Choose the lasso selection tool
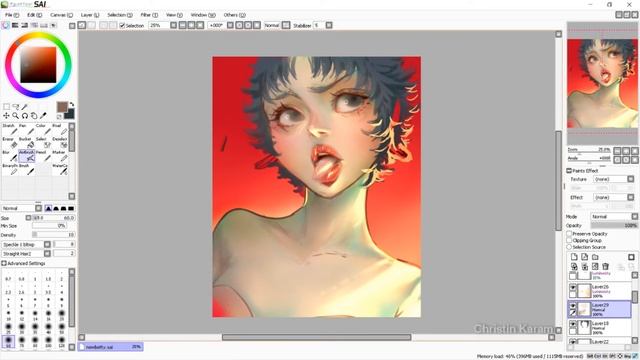 pos(16,107)
